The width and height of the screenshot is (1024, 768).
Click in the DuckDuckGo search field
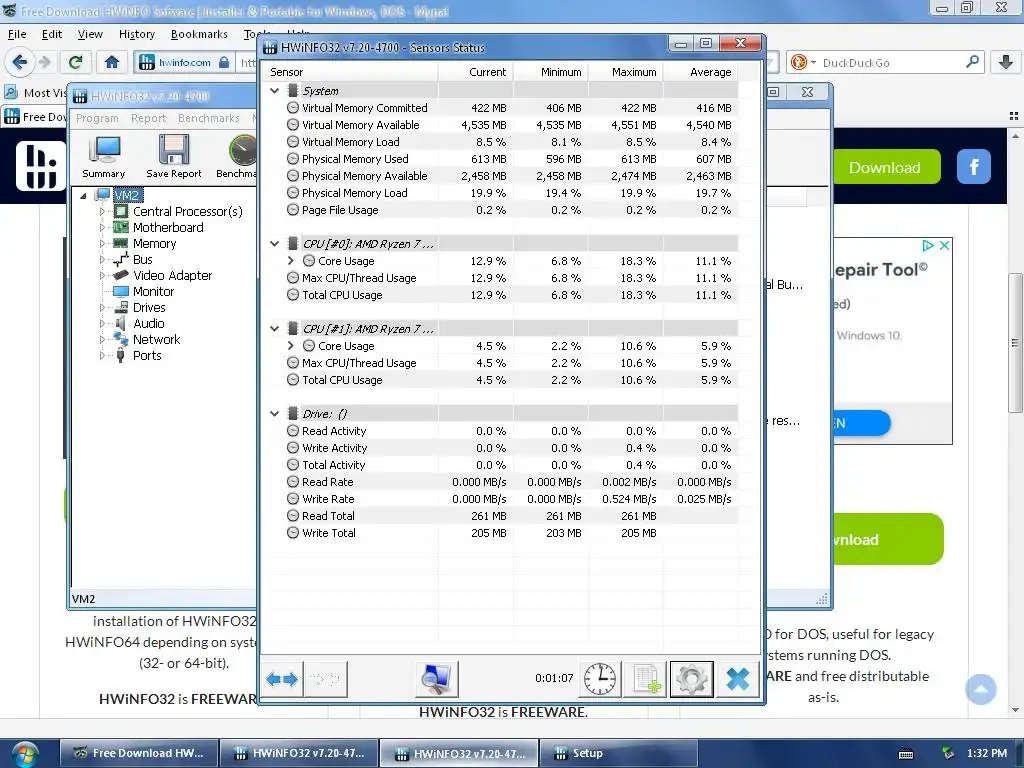pos(888,63)
